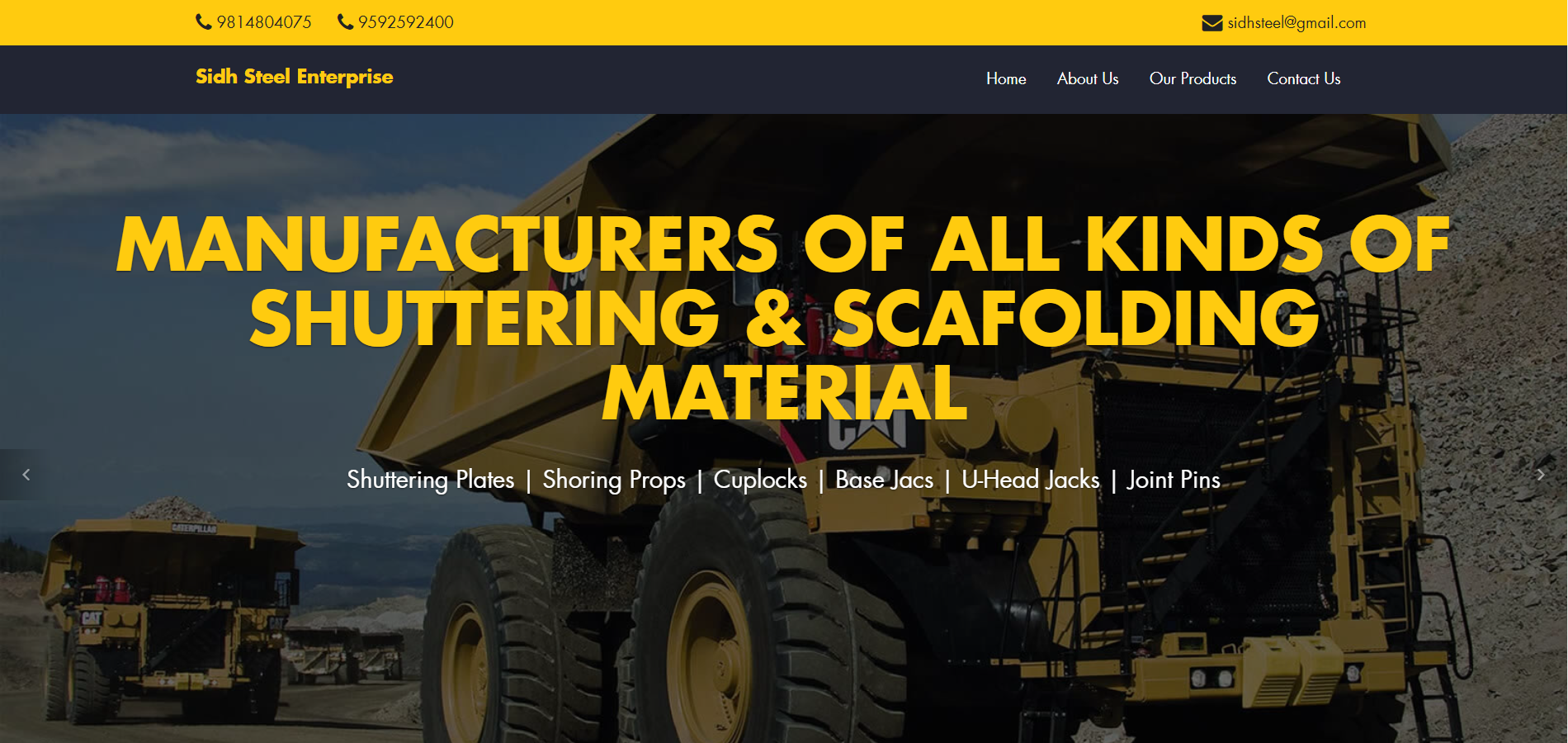Click Joint Pins text in banner
The width and height of the screenshot is (1568, 743).
(x=1174, y=480)
